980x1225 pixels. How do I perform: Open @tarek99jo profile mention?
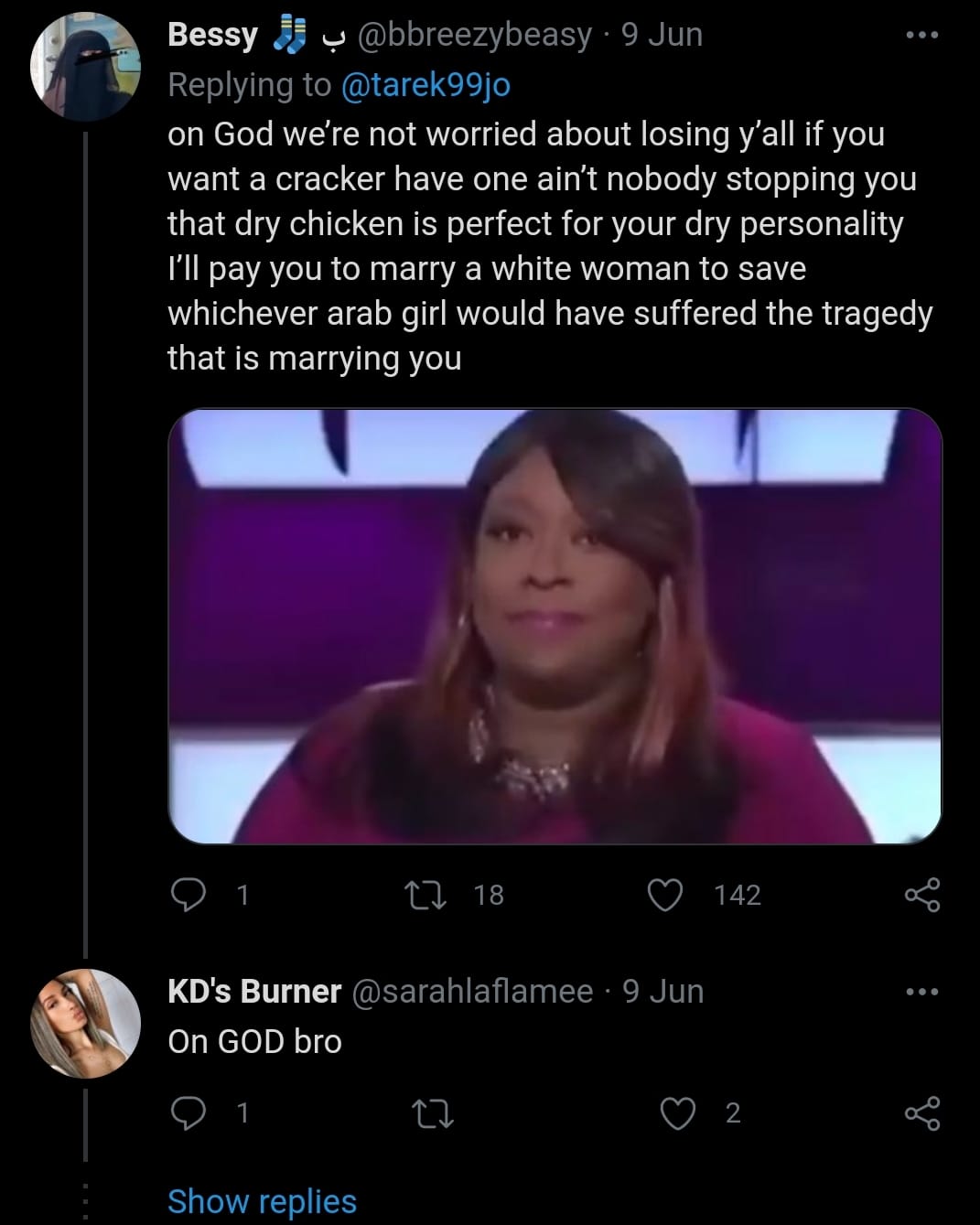click(x=425, y=85)
